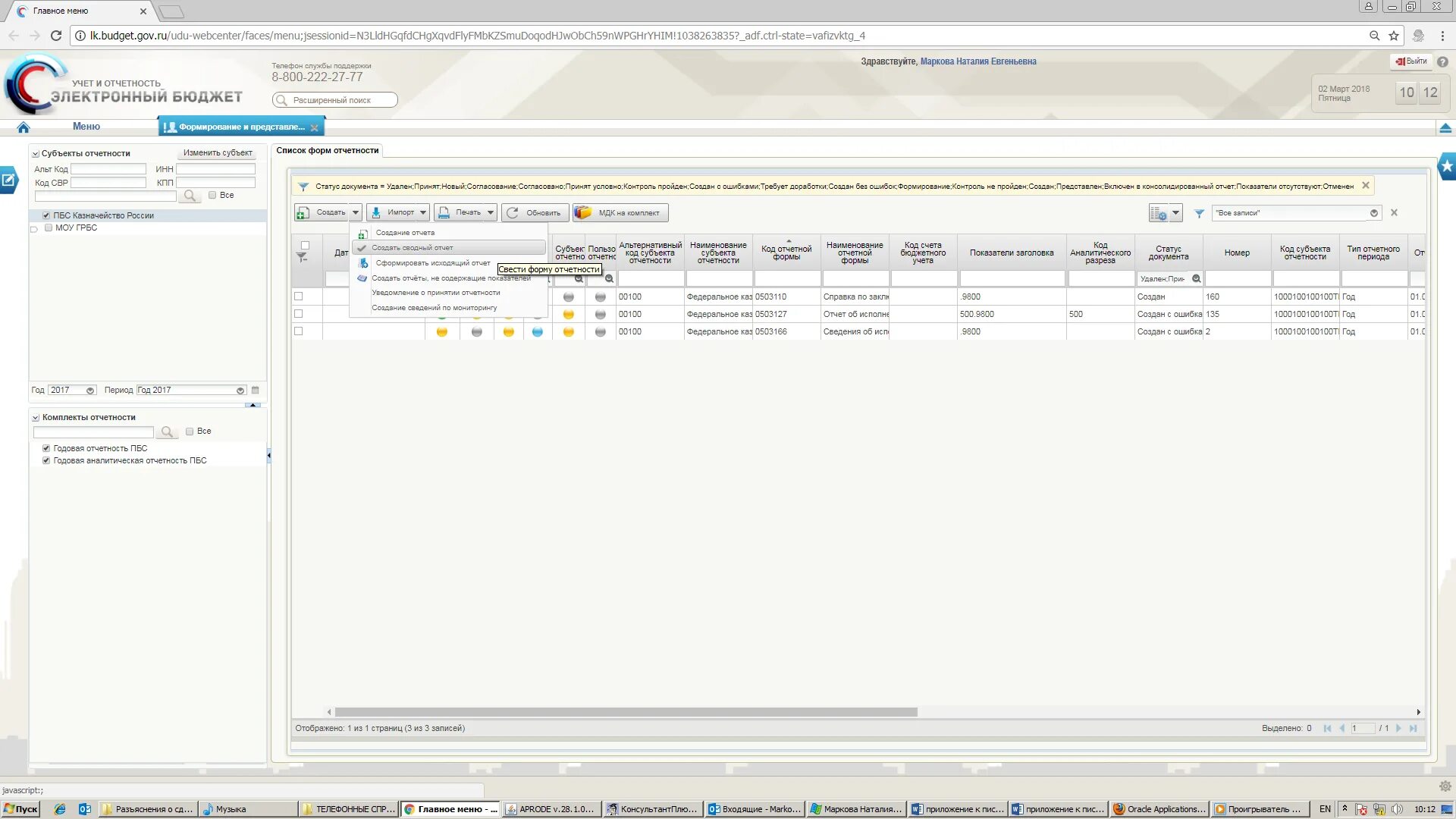Open the Год 2017 year combo box
The image size is (1456, 819).
(90, 391)
